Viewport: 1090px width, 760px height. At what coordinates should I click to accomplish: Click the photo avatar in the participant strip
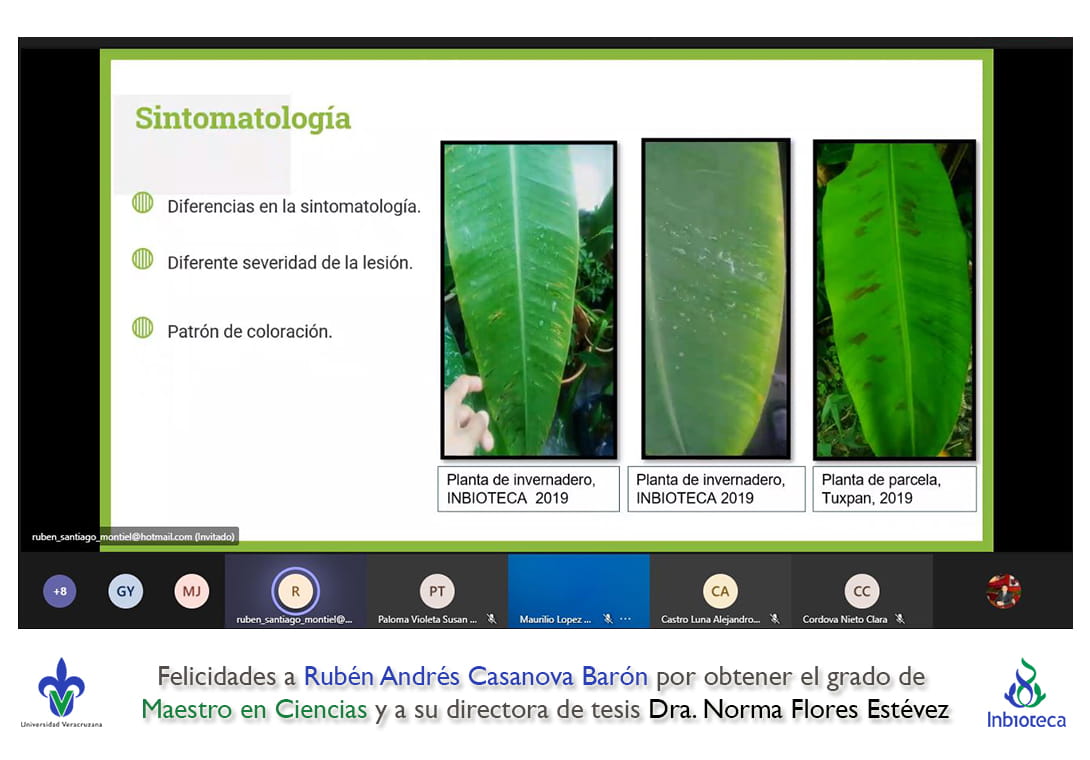(1003, 591)
